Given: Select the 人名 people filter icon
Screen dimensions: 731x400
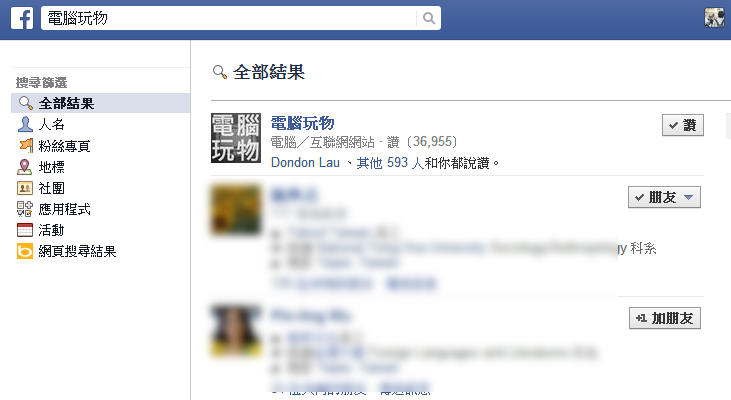Looking at the screenshot, I should [x=25, y=124].
